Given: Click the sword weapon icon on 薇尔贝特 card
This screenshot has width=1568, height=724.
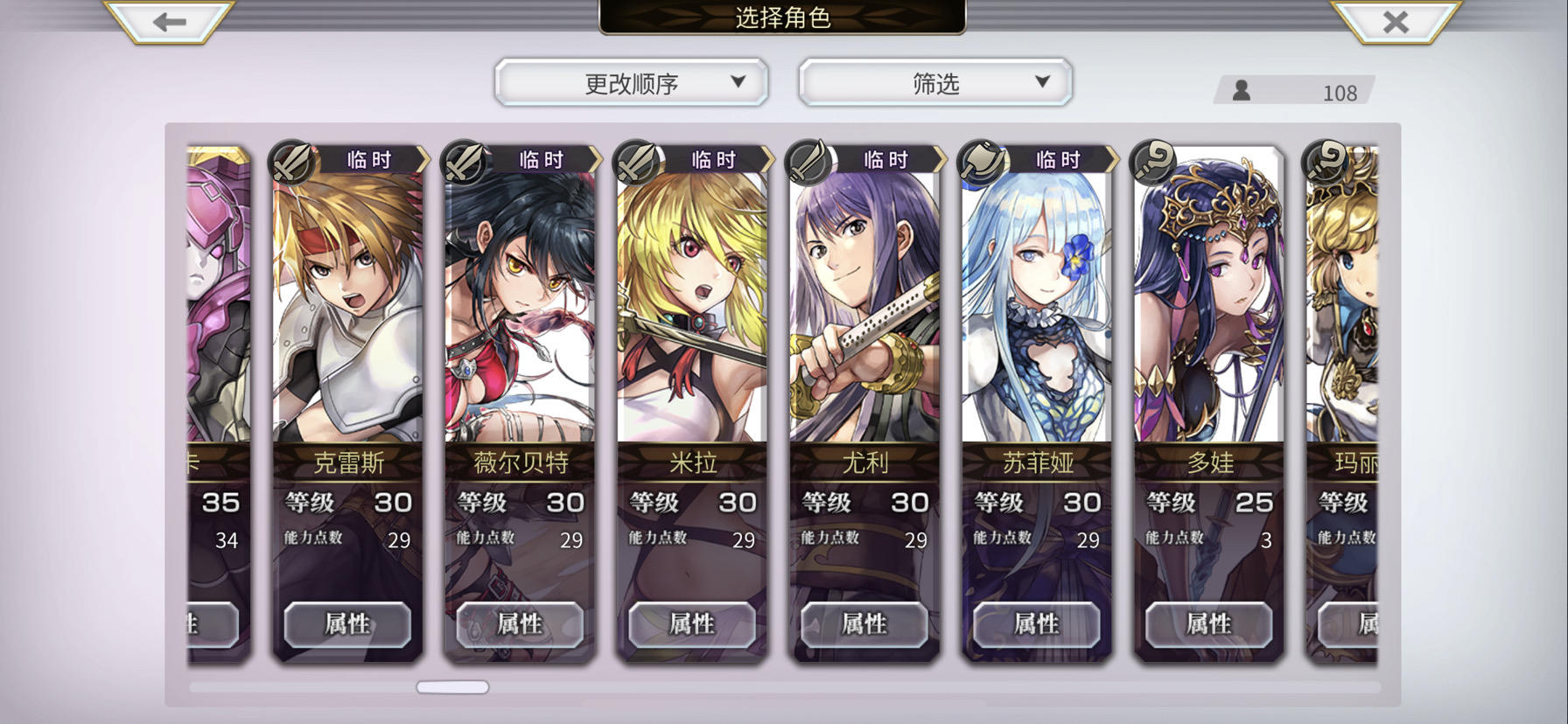Looking at the screenshot, I should 464,161.
